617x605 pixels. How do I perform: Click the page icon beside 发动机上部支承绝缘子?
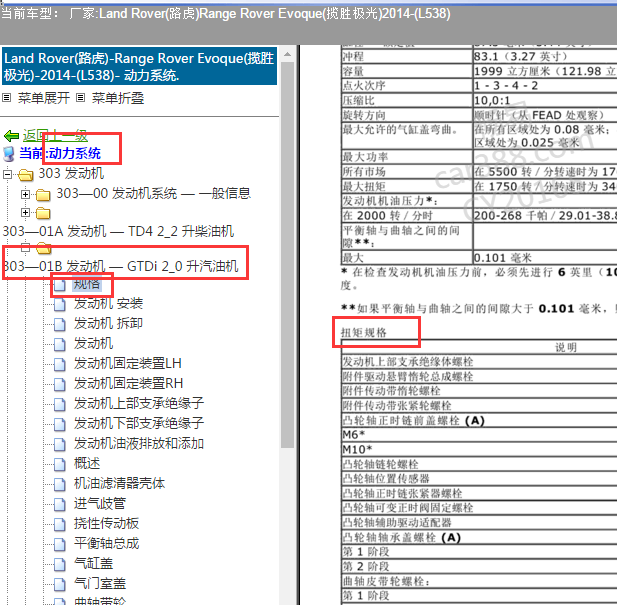(59, 404)
